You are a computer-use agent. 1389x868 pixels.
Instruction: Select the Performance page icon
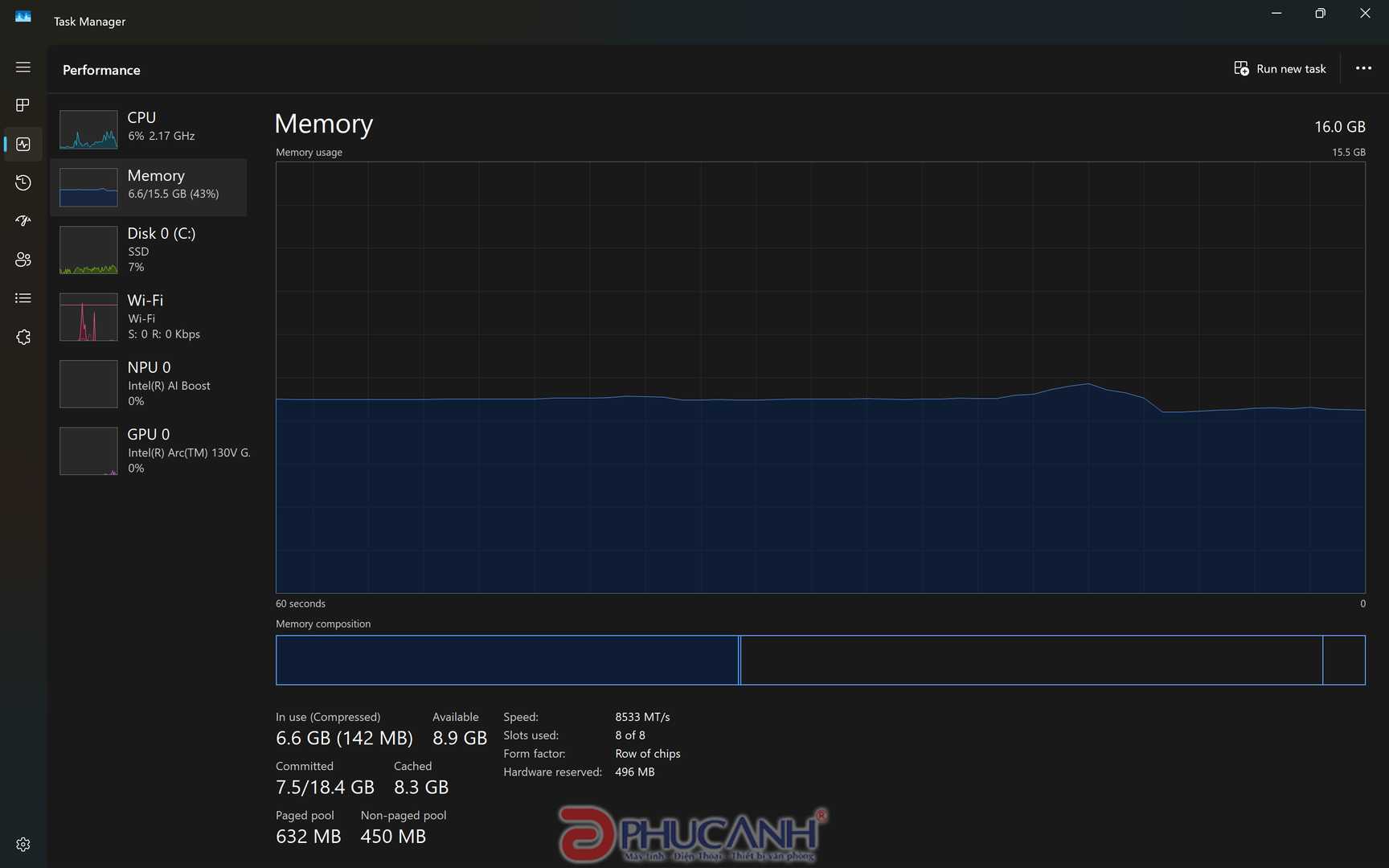(x=23, y=144)
